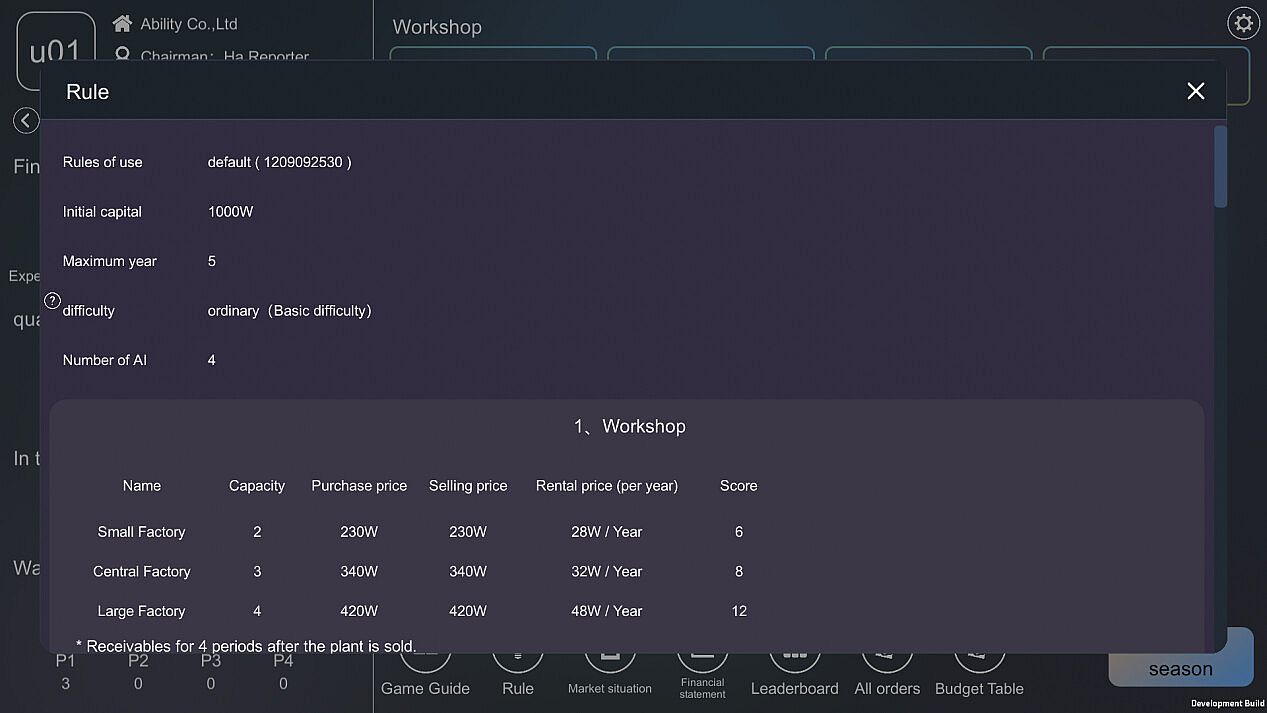Open the Game Guide
Viewport: 1267px width, 713px height.
(x=425, y=688)
